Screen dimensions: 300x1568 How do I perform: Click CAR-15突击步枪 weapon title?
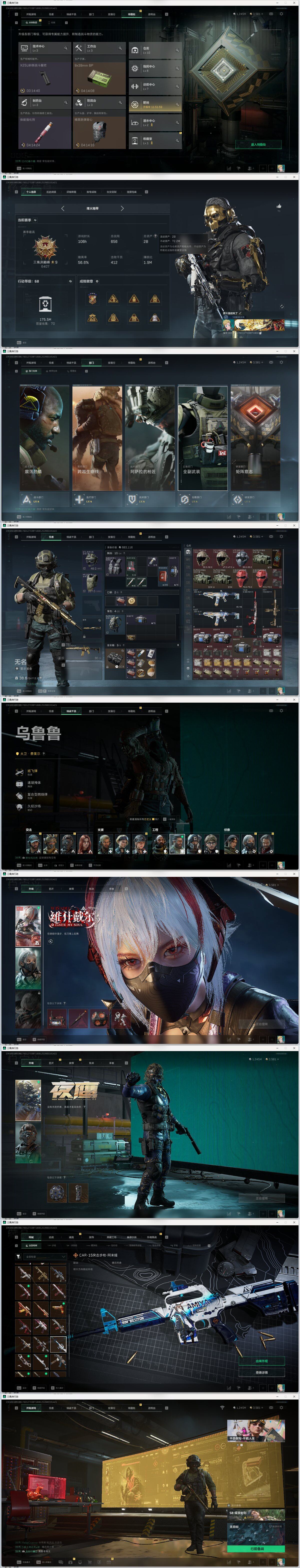pos(97,1255)
